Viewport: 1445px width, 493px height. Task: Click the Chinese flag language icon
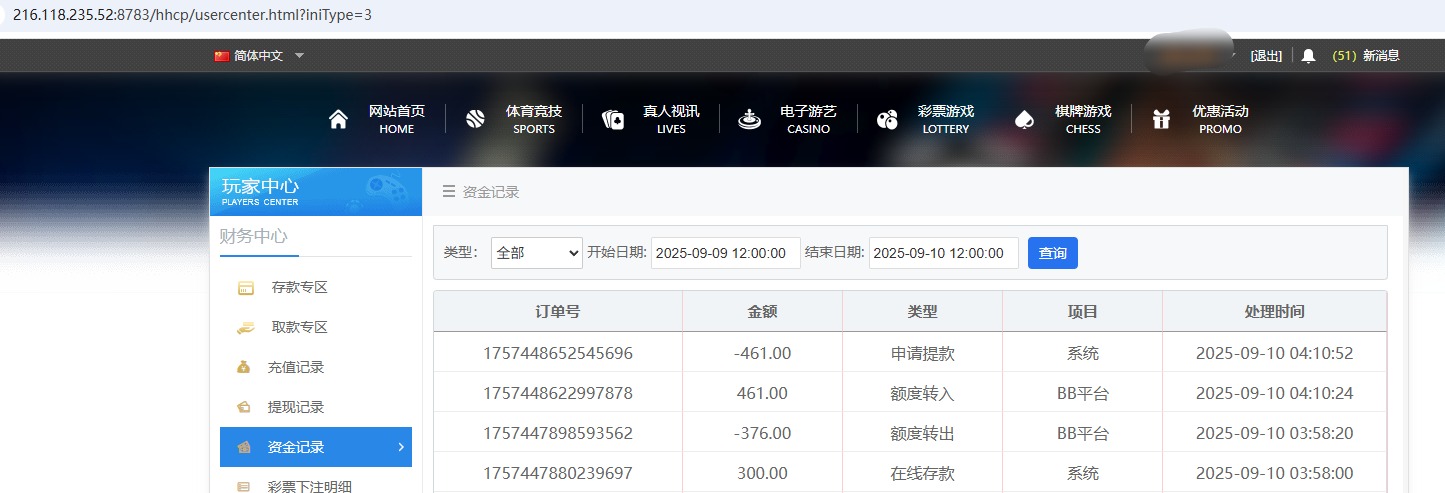[x=222, y=56]
